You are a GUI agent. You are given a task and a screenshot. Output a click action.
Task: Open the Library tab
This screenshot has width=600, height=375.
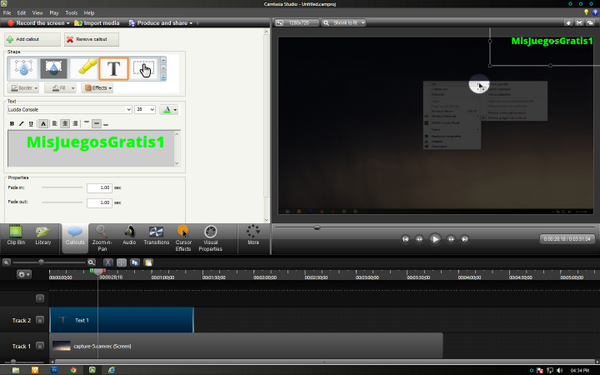(43, 235)
